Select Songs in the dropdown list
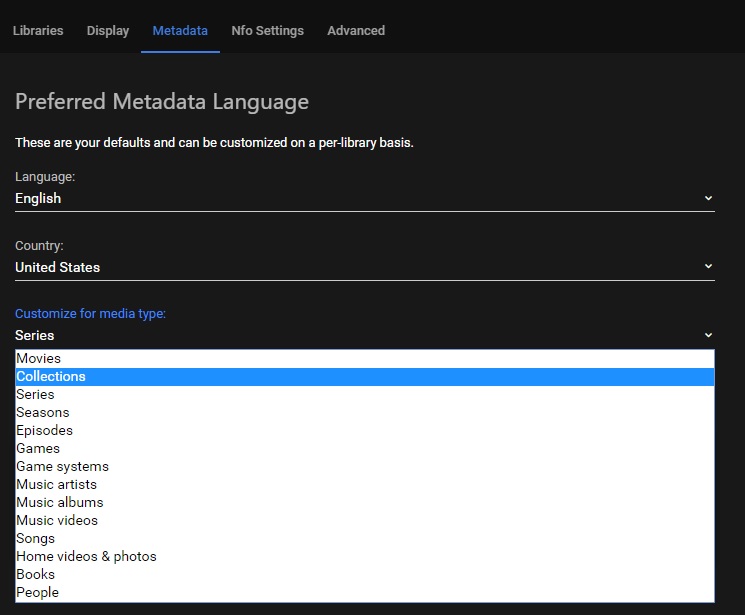 [x=364, y=539]
